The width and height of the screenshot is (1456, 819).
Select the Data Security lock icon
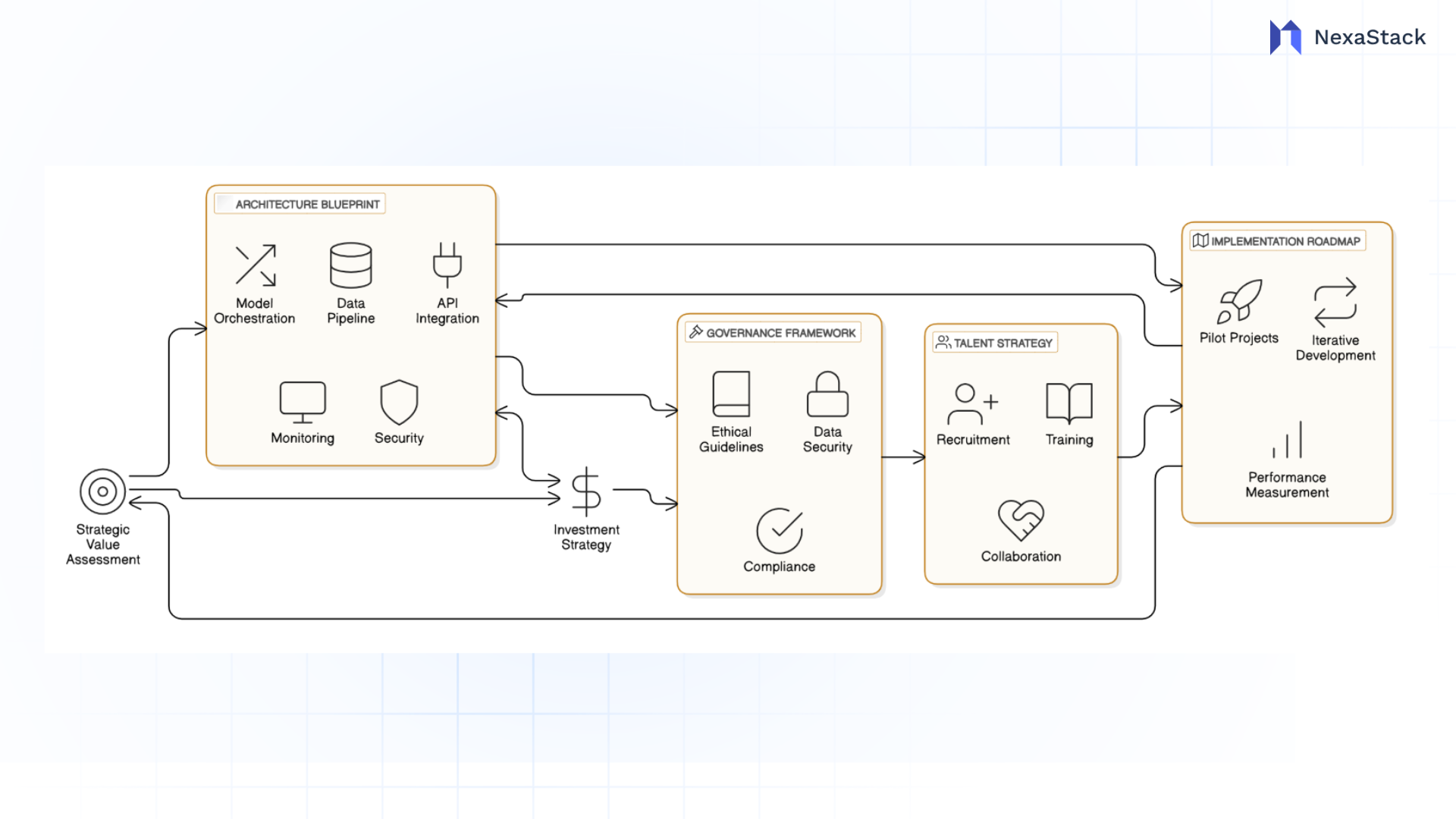pos(827,394)
